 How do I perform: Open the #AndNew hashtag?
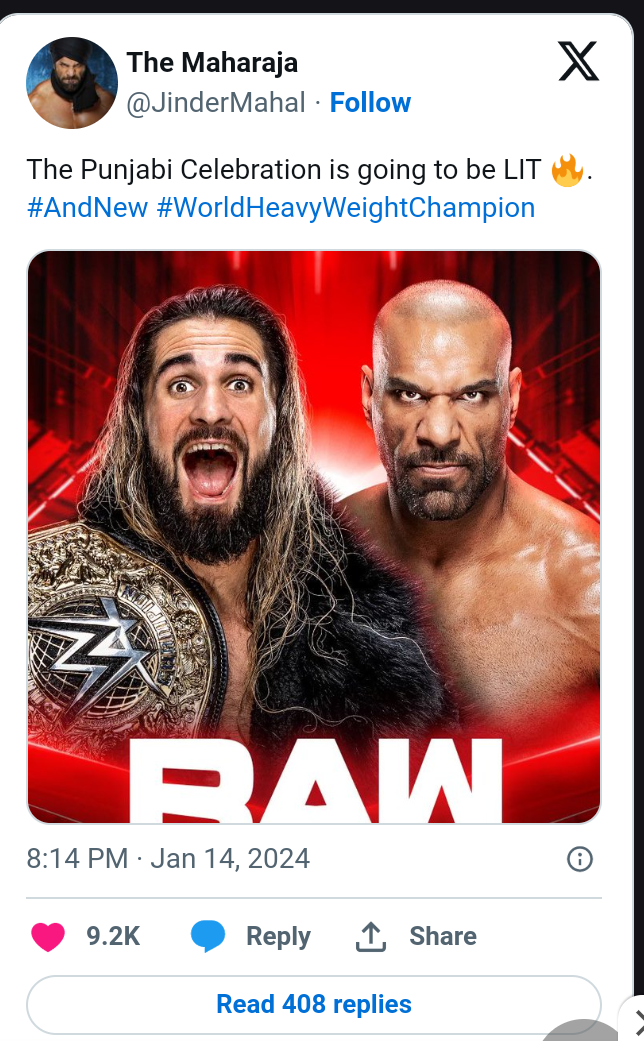pyautogui.click(x=87, y=208)
